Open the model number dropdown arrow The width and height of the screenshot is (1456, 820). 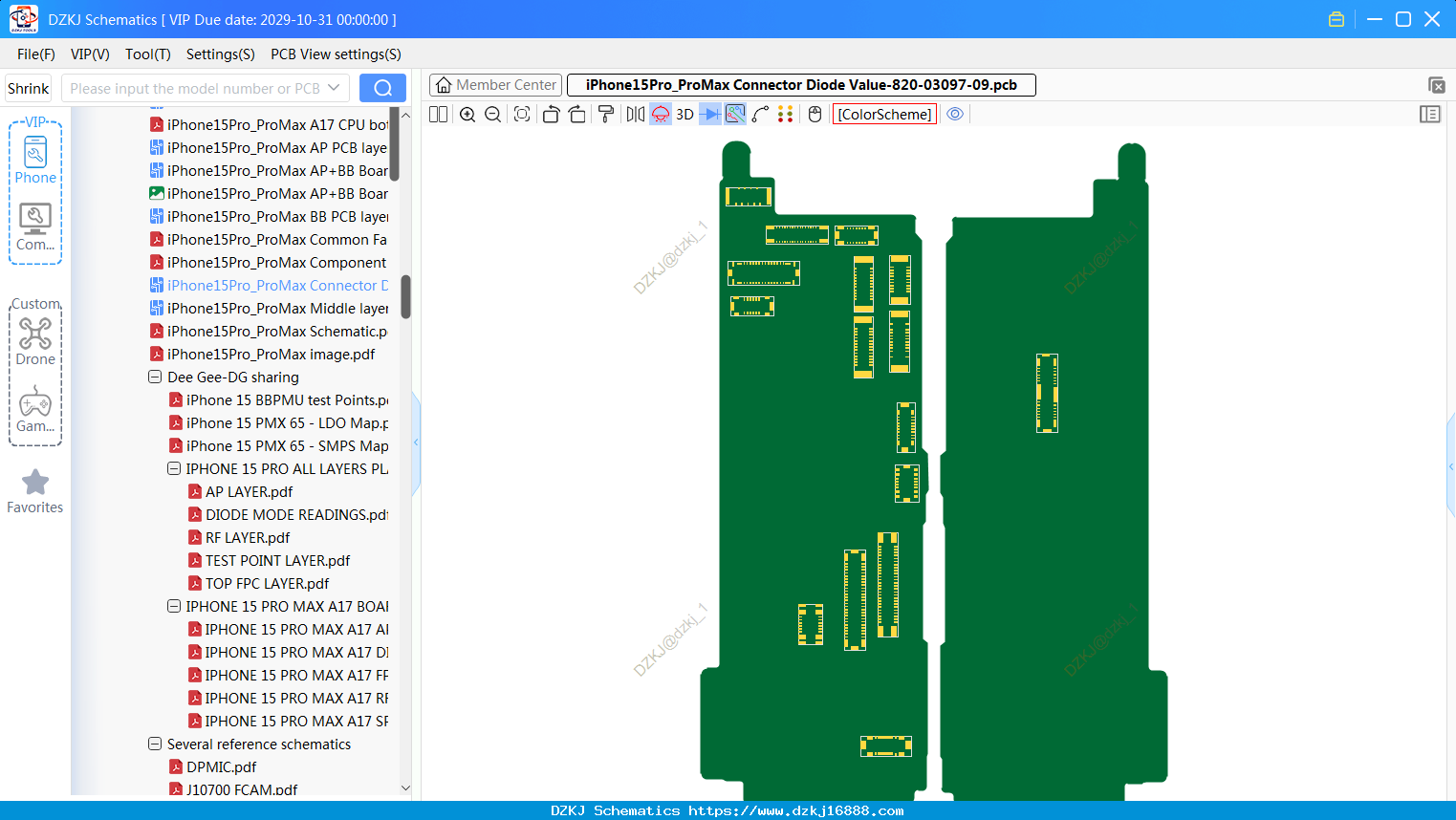pyautogui.click(x=334, y=88)
